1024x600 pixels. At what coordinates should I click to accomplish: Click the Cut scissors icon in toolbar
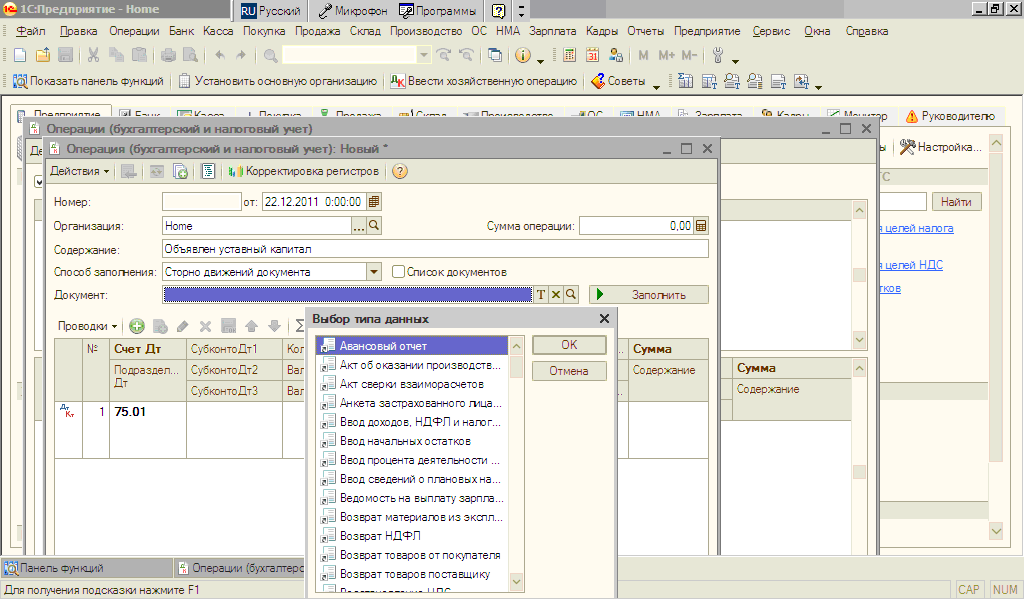pyautogui.click(x=93, y=55)
